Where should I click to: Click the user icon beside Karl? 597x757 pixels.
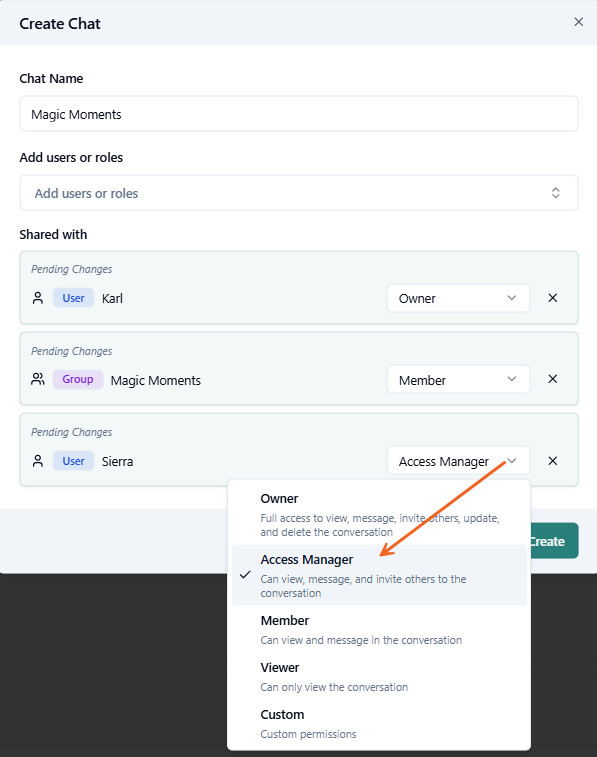(38, 298)
